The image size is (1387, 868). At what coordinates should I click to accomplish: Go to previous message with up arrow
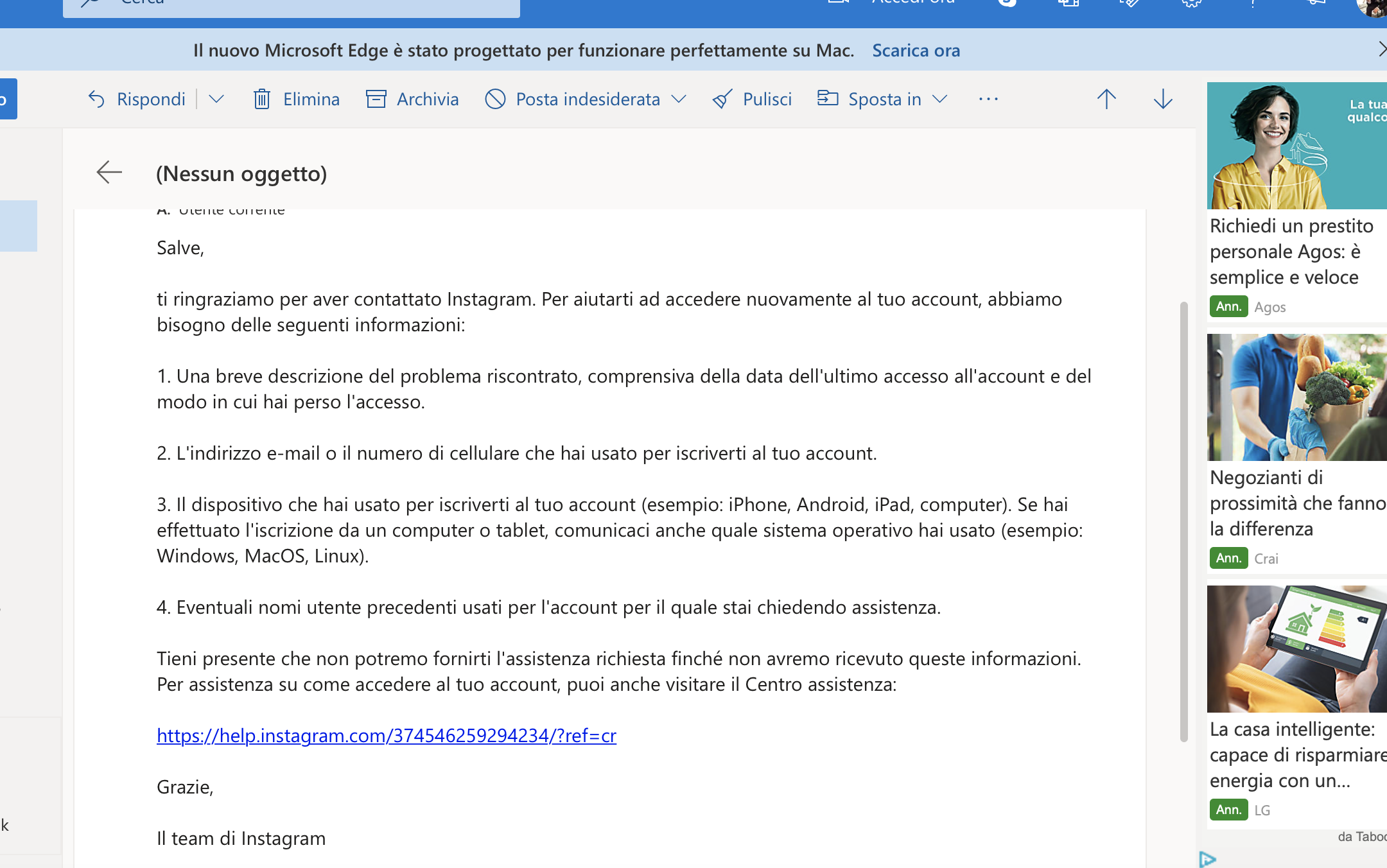(1106, 99)
